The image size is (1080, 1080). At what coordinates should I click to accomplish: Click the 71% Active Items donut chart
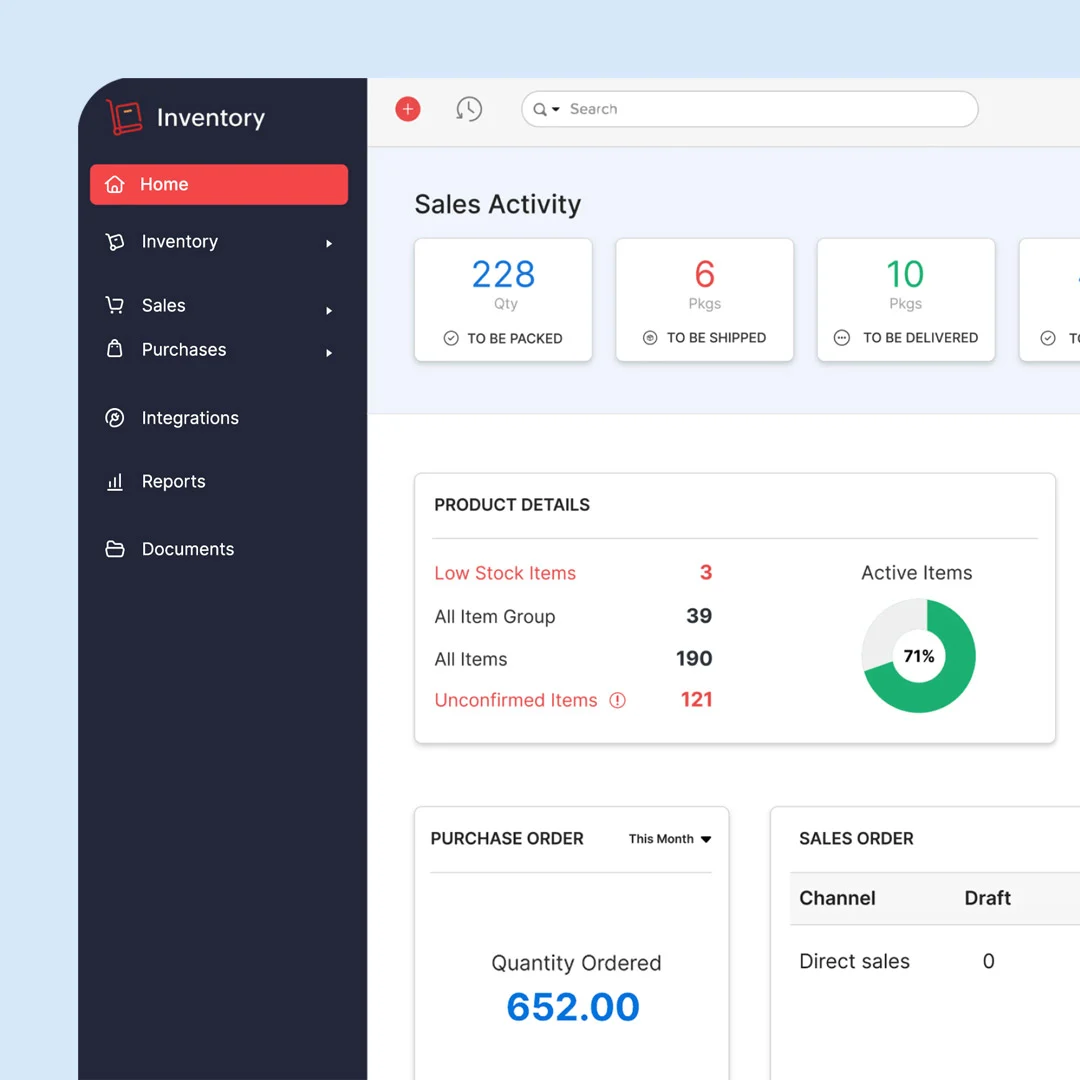(x=918, y=655)
